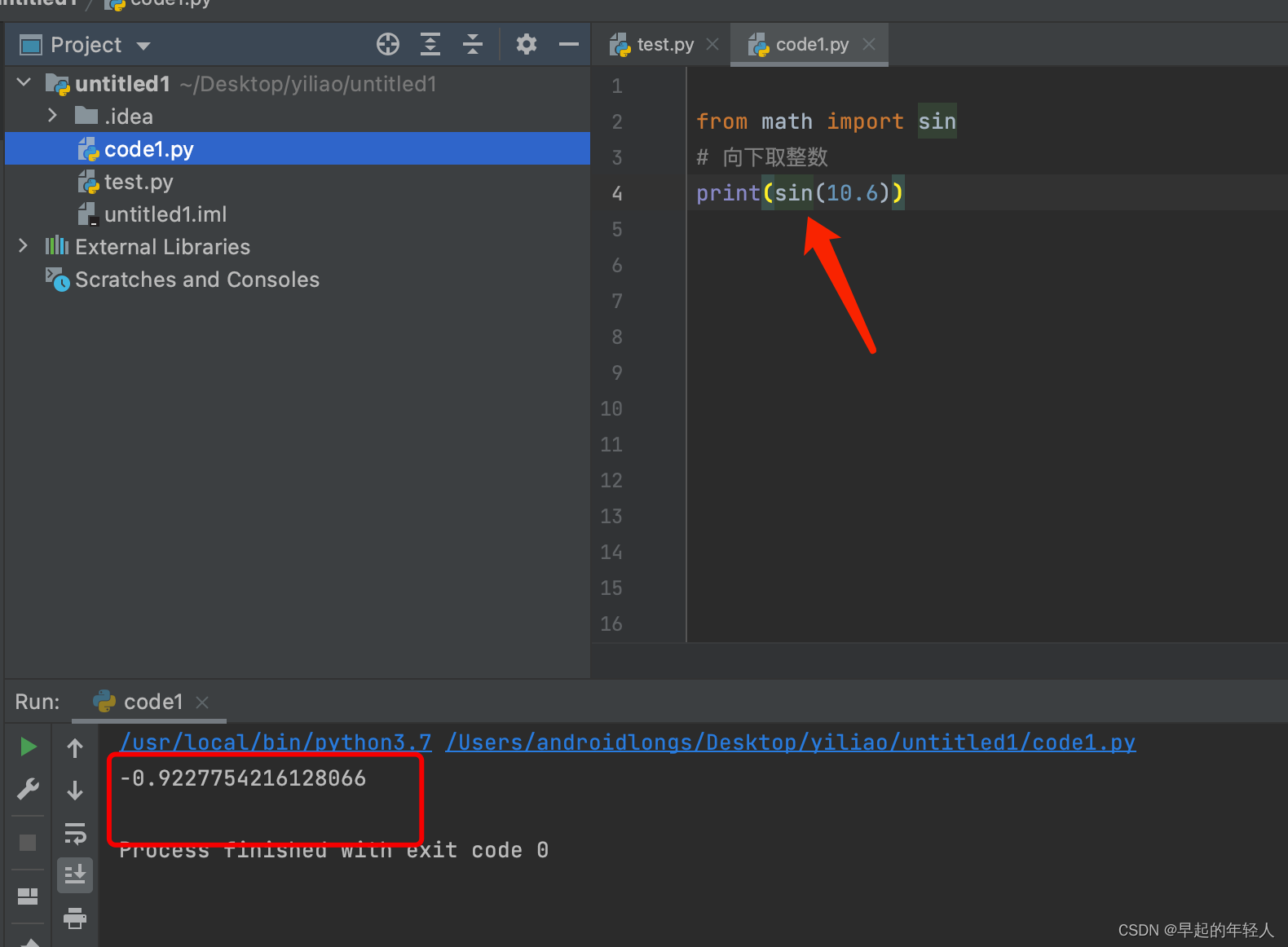The height and width of the screenshot is (947, 1288).
Task: Collapse all items in Project panel
Action: (x=473, y=44)
